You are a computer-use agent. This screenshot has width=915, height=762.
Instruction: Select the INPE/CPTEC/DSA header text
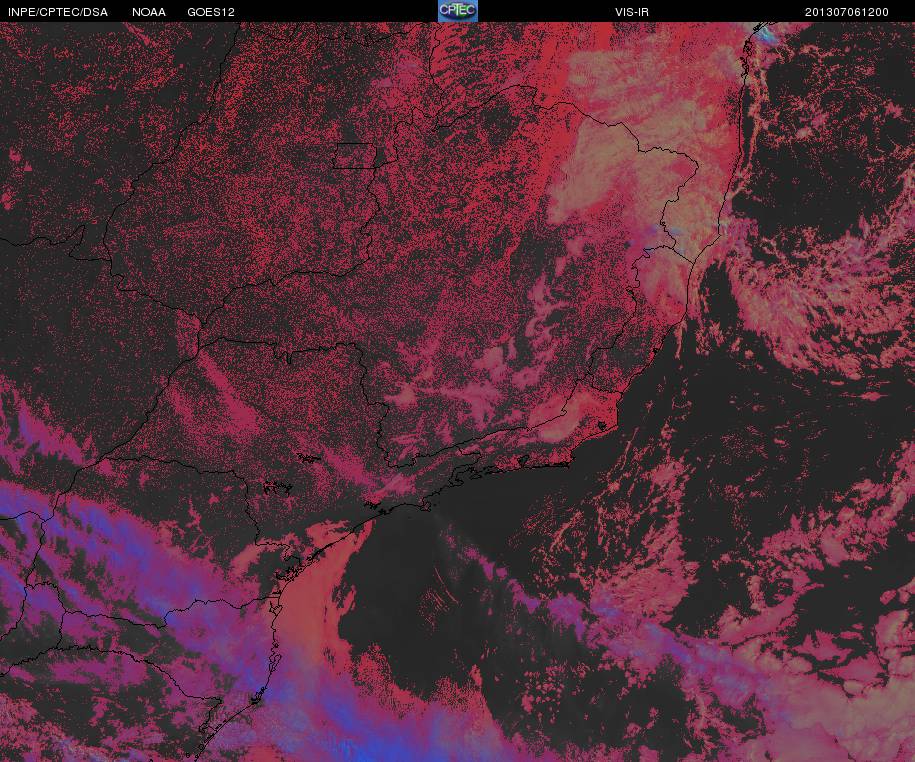(x=58, y=12)
